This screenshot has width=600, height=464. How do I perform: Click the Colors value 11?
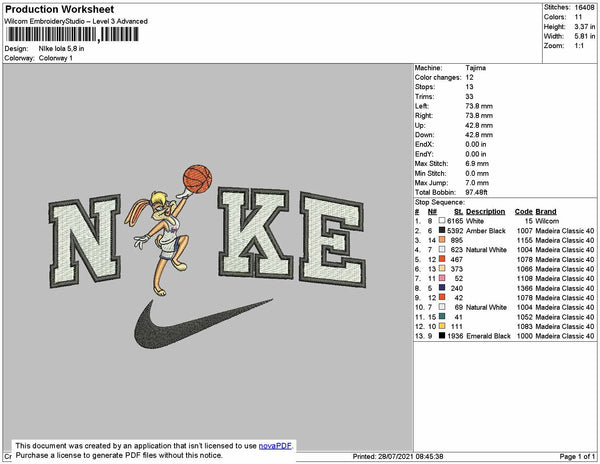tap(578, 17)
